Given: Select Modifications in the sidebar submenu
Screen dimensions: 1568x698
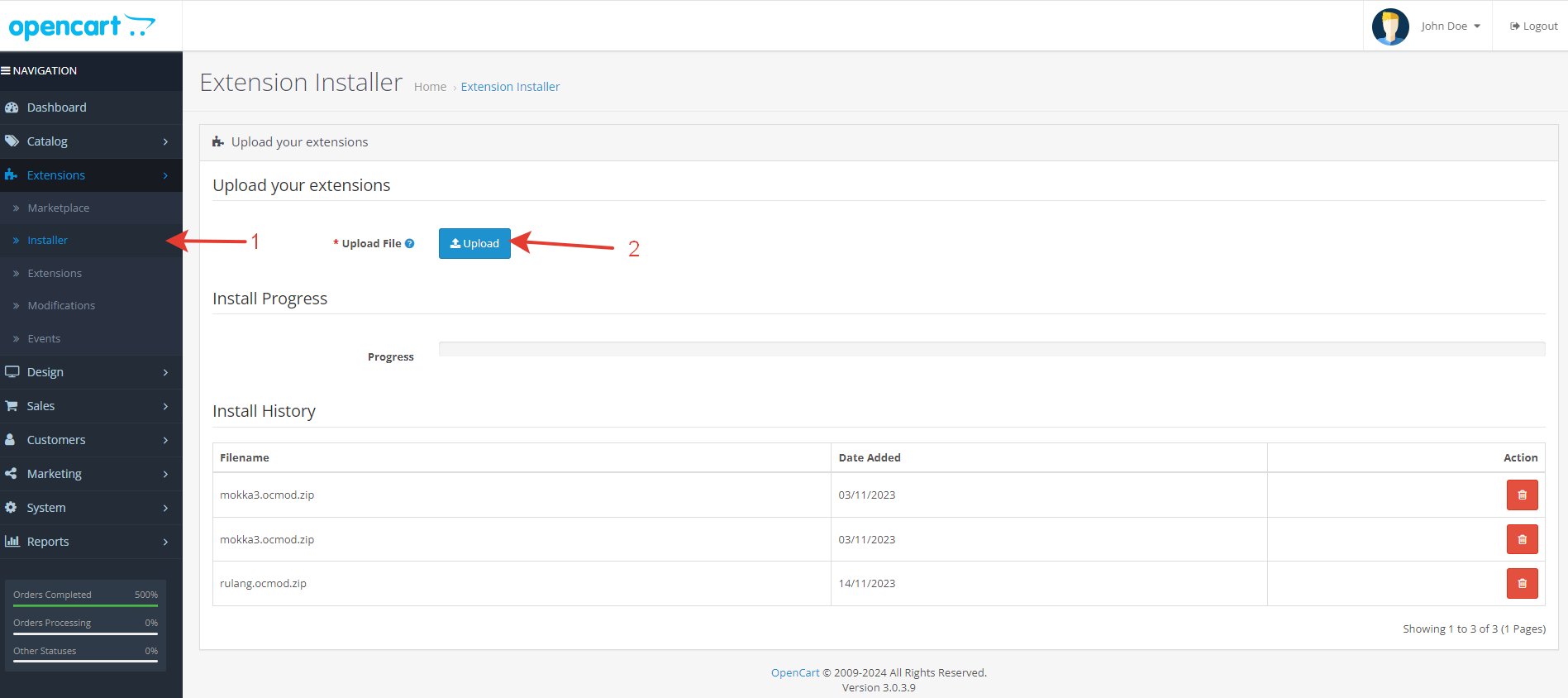Looking at the screenshot, I should [x=61, y=306].
